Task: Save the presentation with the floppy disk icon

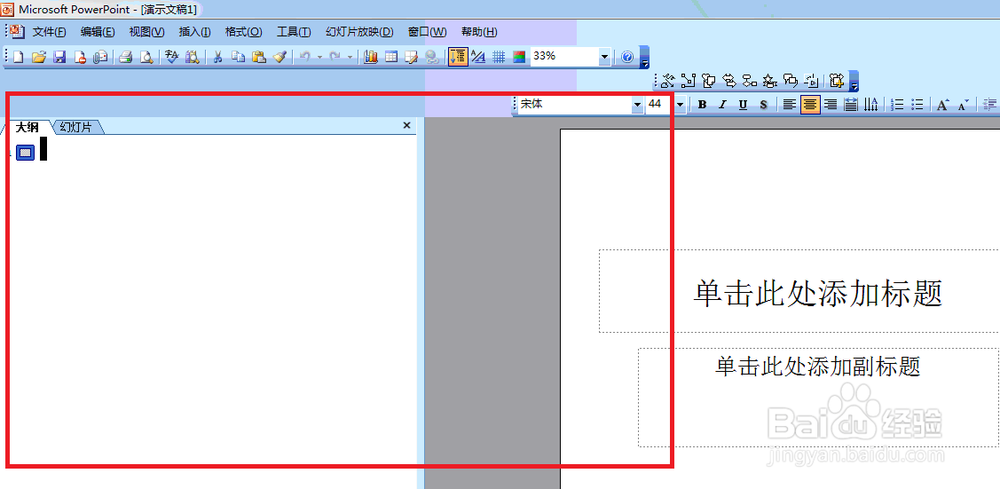Action: click(59, 57)
